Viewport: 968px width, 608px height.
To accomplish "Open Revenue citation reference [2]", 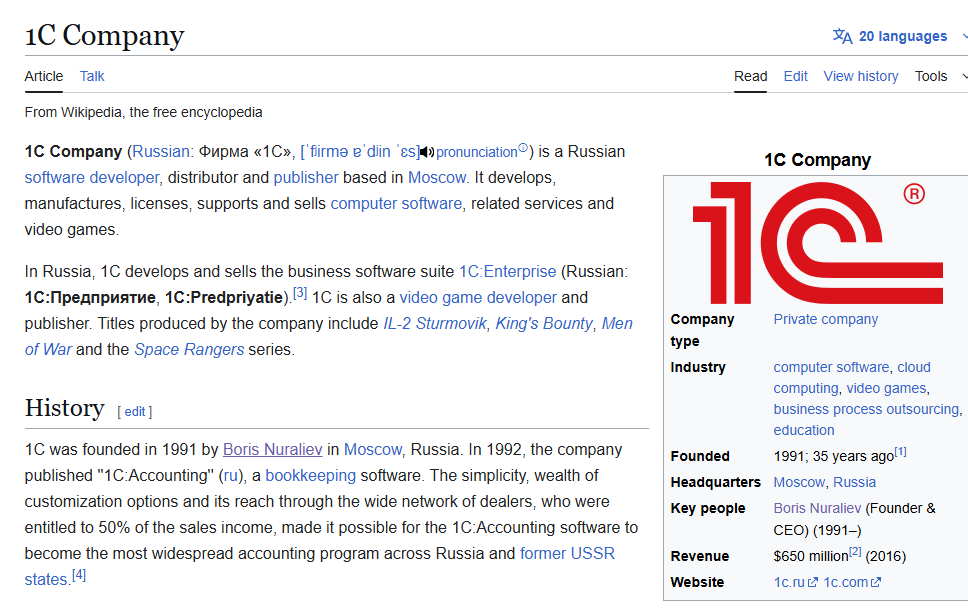I will click(855, 552).
